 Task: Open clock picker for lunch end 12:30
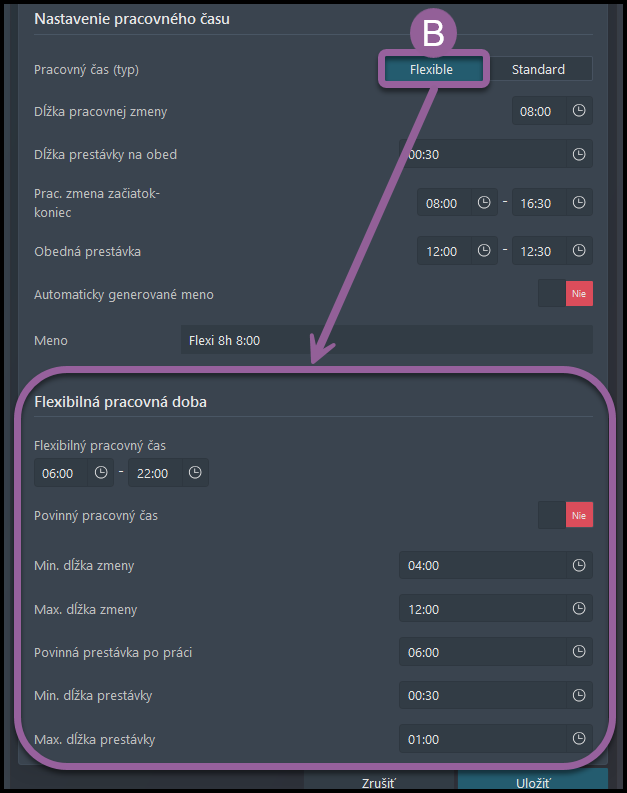pos(579,250)
